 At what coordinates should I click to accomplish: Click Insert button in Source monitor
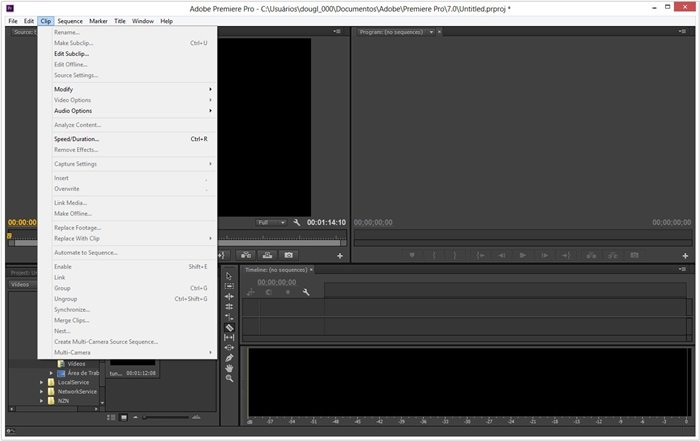(246, 255)
